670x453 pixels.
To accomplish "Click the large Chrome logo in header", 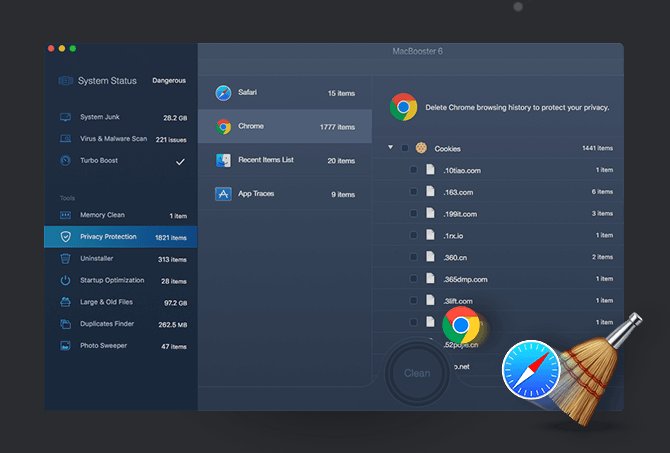I will click(x=403, y=107).
